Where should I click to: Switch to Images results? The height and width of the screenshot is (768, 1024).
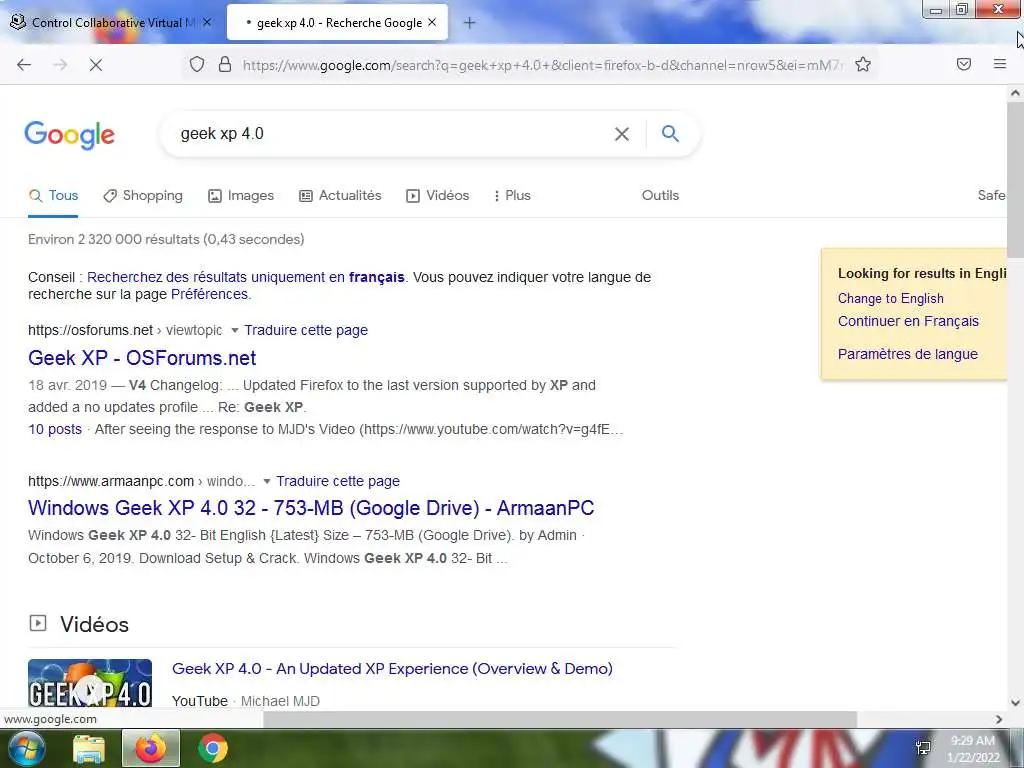pos(241,195)
